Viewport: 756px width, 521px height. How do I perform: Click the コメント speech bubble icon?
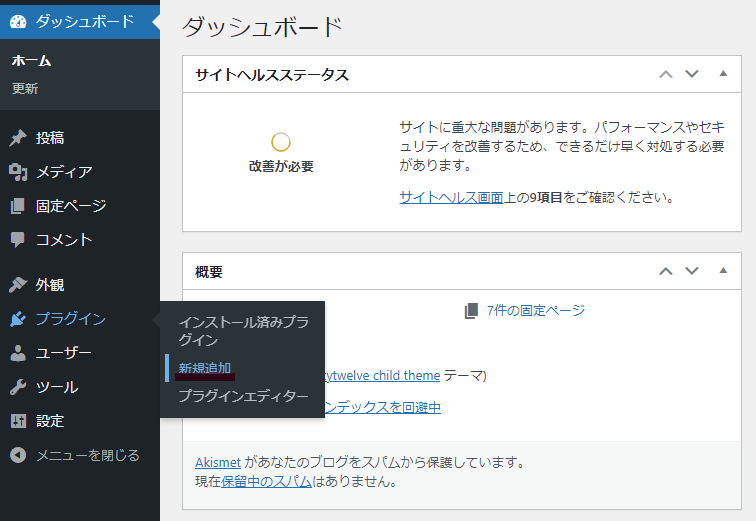[18, 240]
